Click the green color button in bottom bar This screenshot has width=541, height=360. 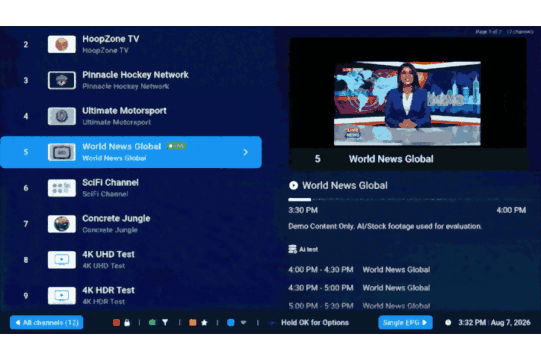coord(152,322)
